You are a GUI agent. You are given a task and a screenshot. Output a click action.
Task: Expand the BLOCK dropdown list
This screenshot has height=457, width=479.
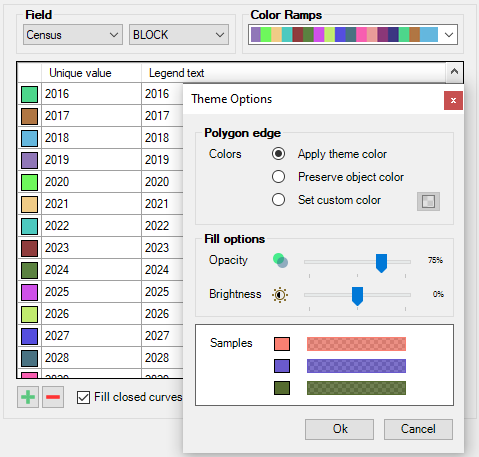179,35
